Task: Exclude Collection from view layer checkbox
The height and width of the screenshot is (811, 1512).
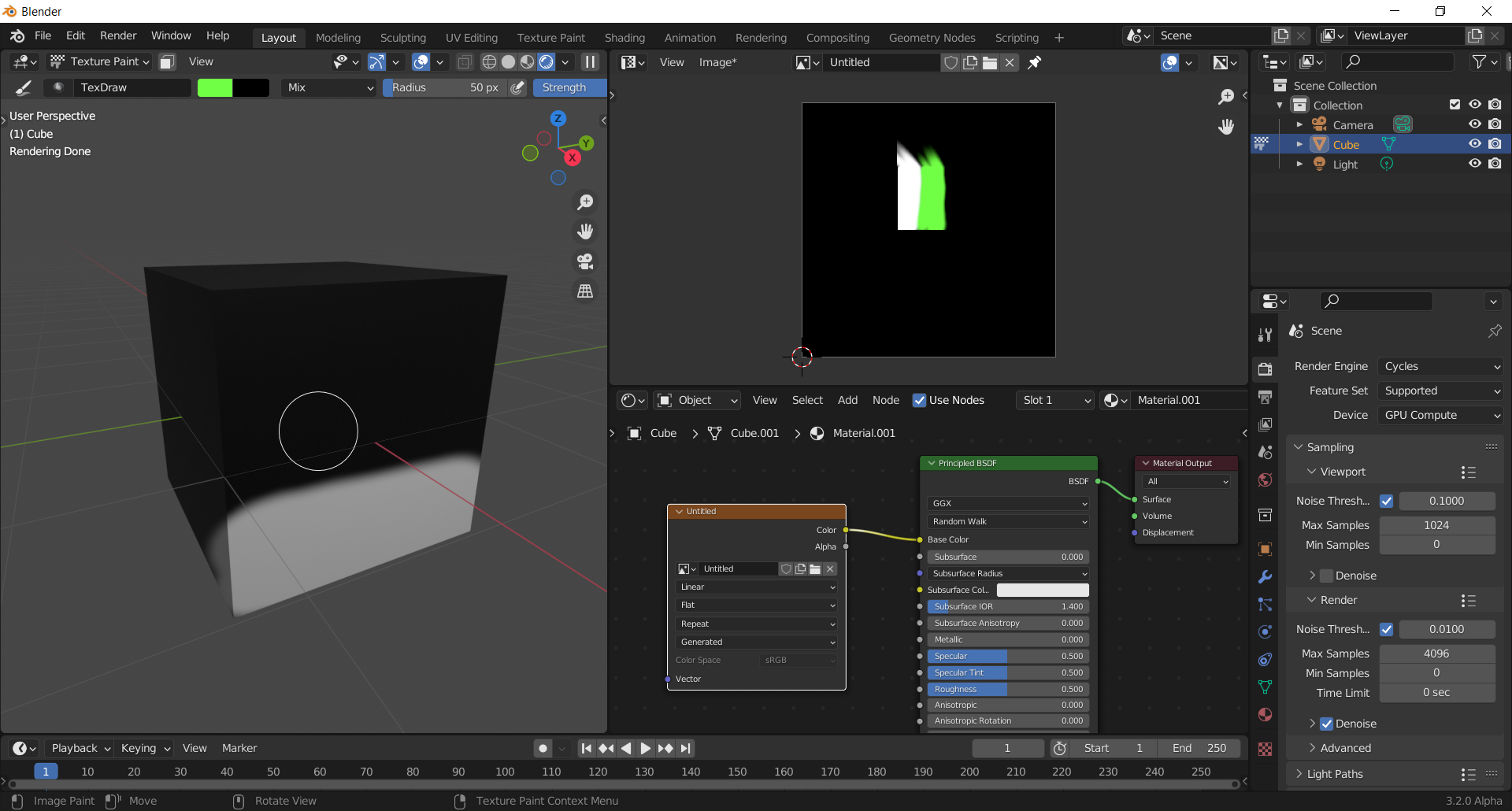Action: pos(1455,105)
